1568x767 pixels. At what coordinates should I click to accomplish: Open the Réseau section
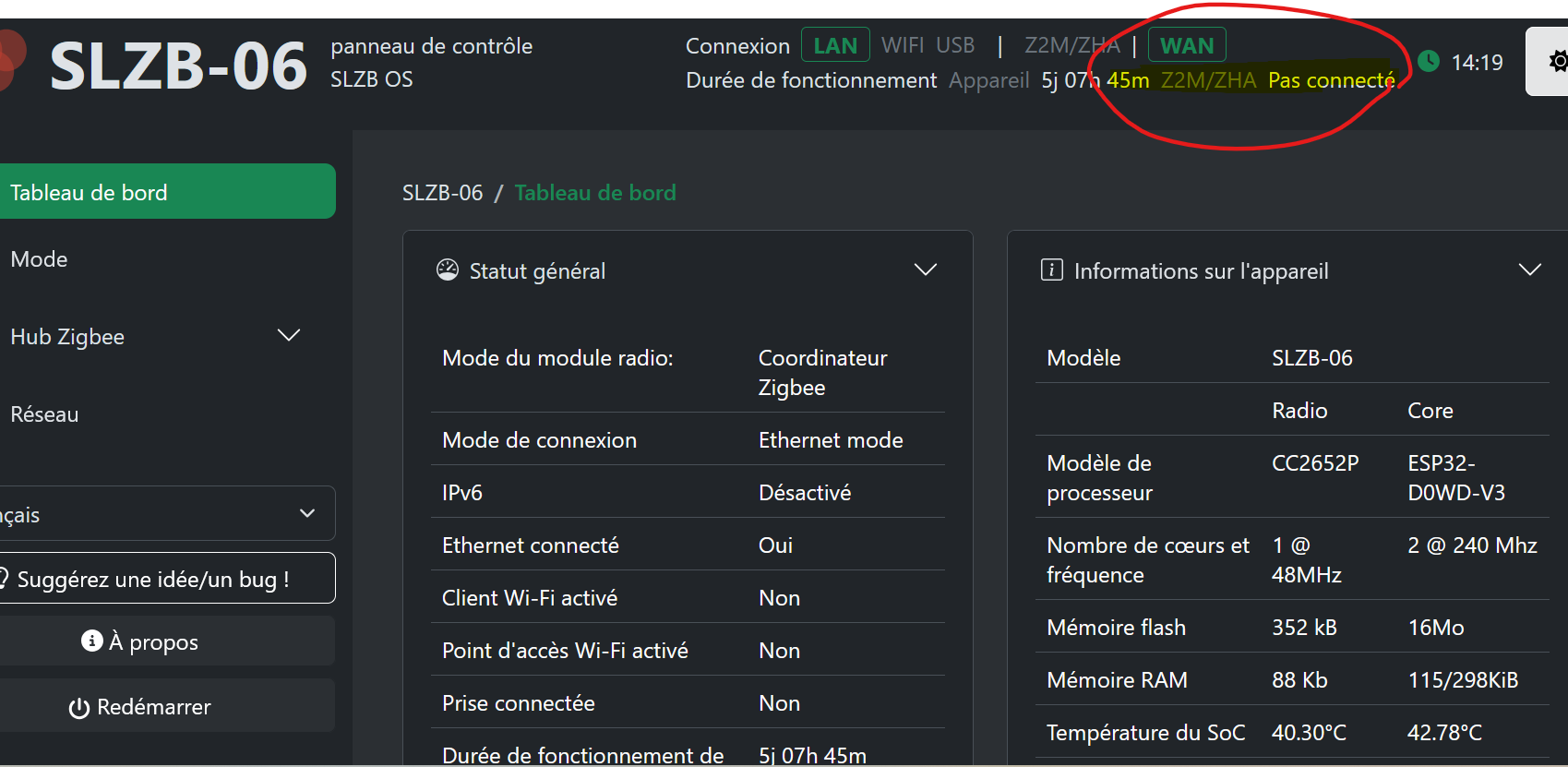coord(44,414)
